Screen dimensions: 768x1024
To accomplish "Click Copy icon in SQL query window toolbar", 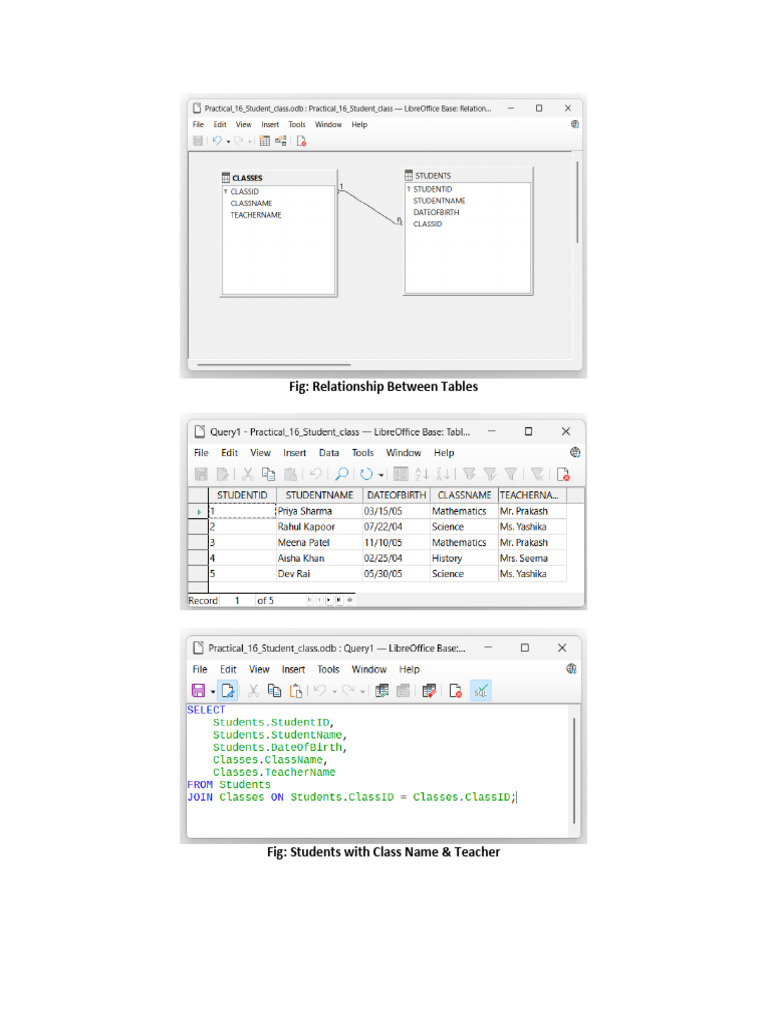I will (274, 690).
